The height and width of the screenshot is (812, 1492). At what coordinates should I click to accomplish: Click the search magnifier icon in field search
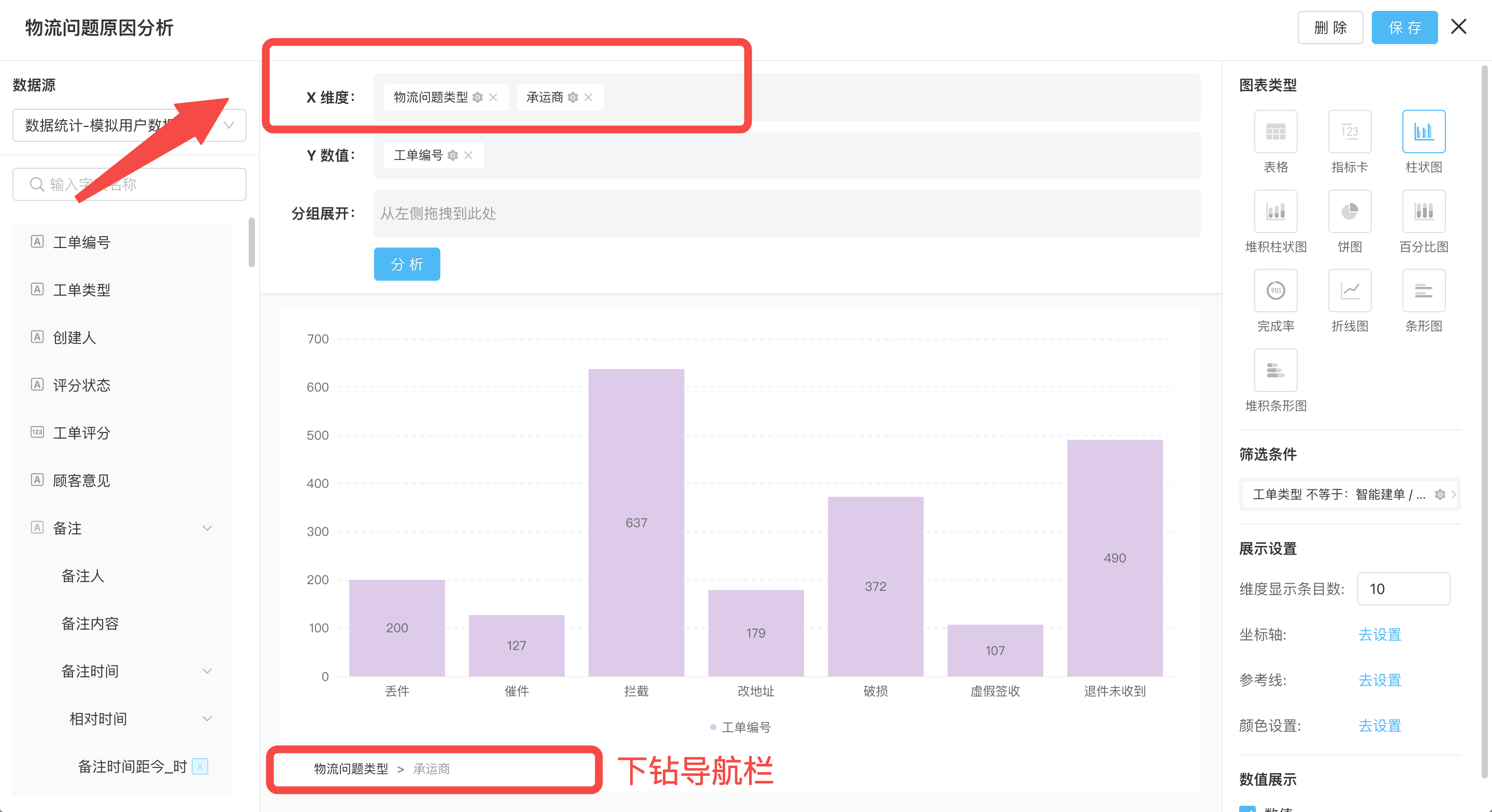click(37, 184)
